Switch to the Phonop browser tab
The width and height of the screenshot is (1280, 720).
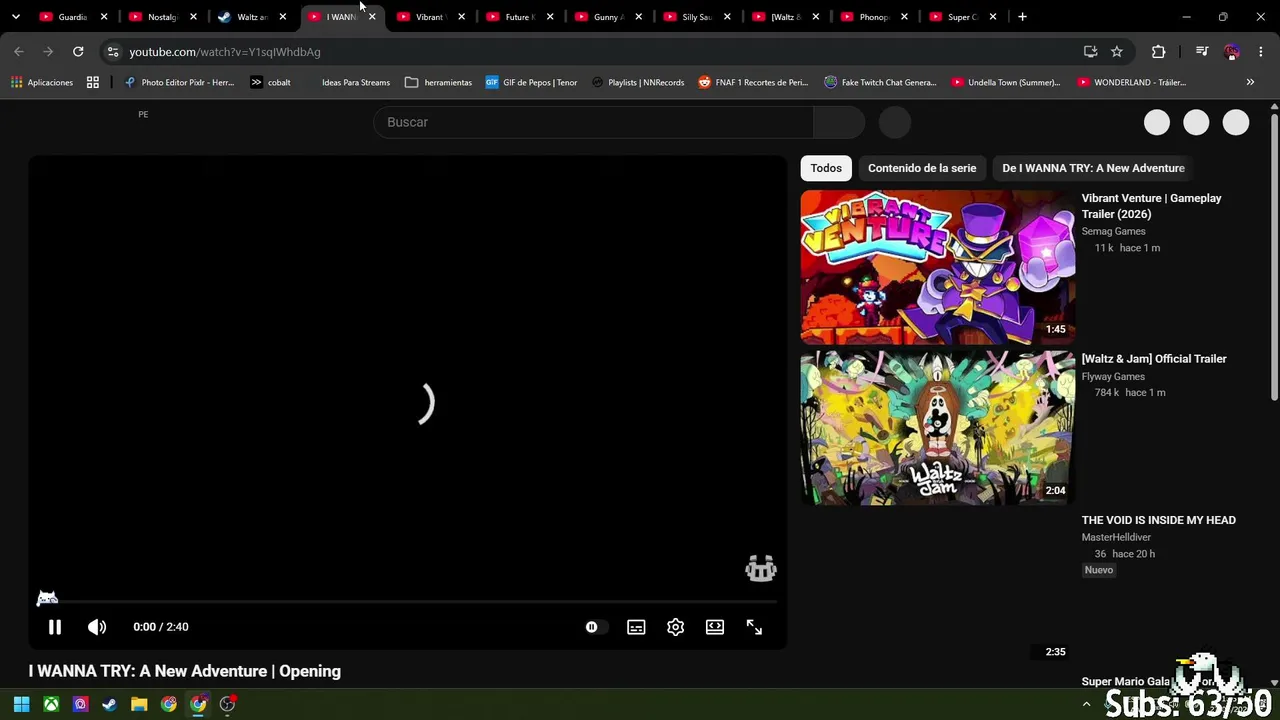(x=872, y=17)
